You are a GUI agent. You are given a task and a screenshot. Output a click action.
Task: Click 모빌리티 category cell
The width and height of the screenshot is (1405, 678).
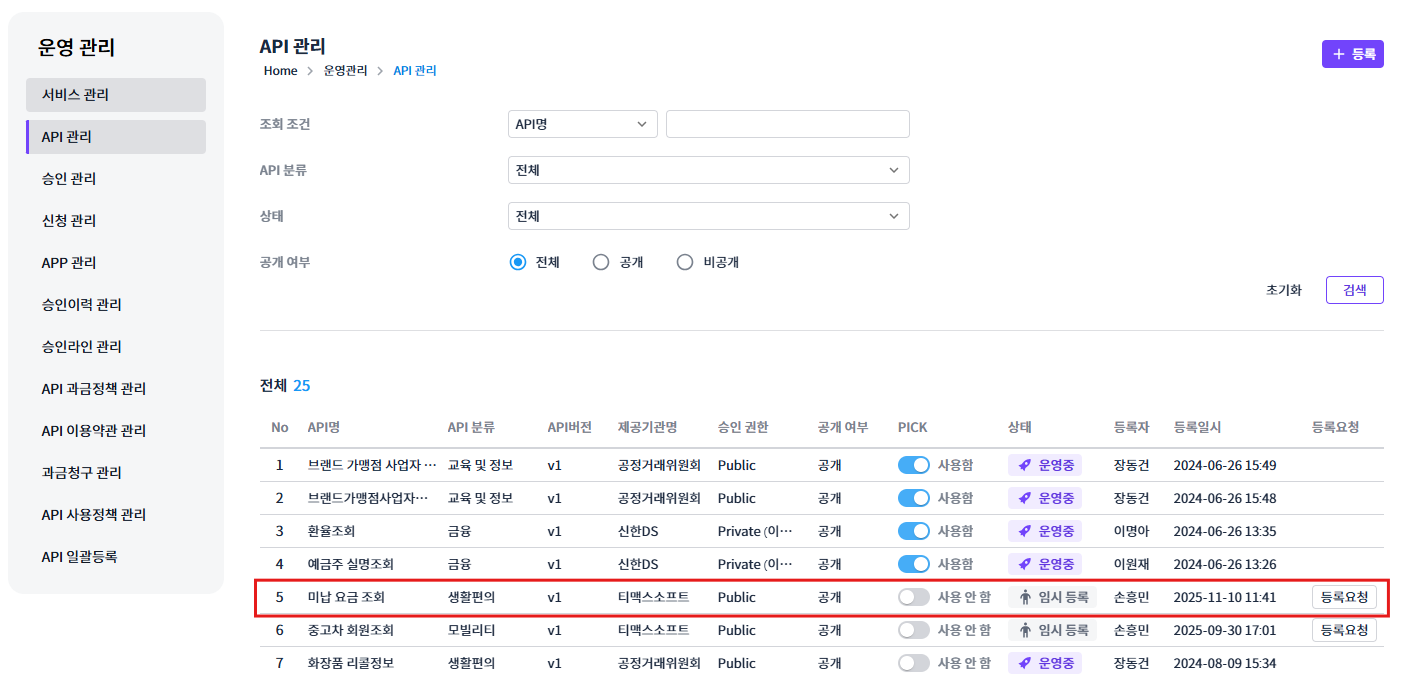click(x=471, y=630)
